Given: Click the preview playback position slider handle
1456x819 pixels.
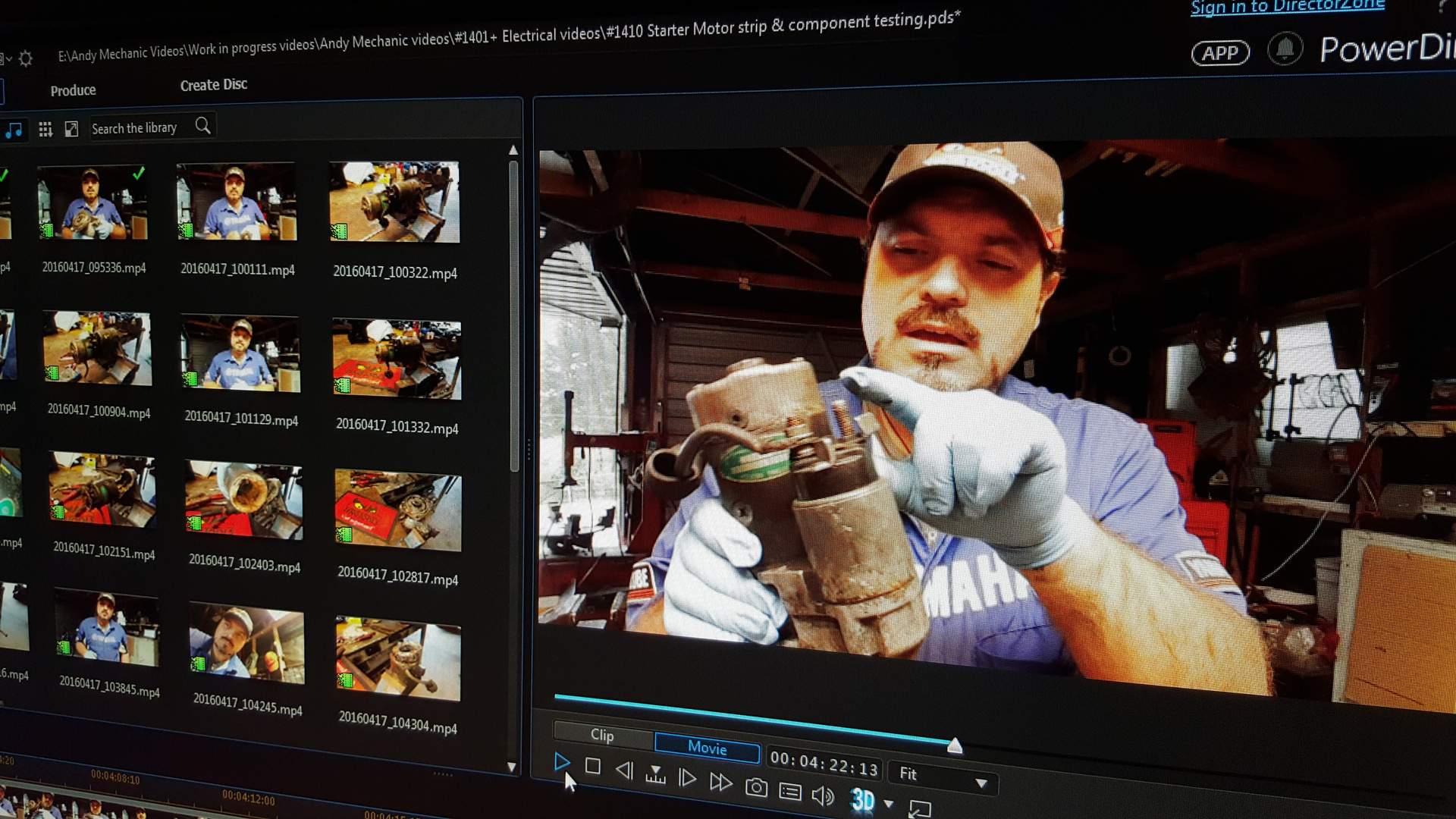Looking at the screenshot, I should click(x=955, y=746).
